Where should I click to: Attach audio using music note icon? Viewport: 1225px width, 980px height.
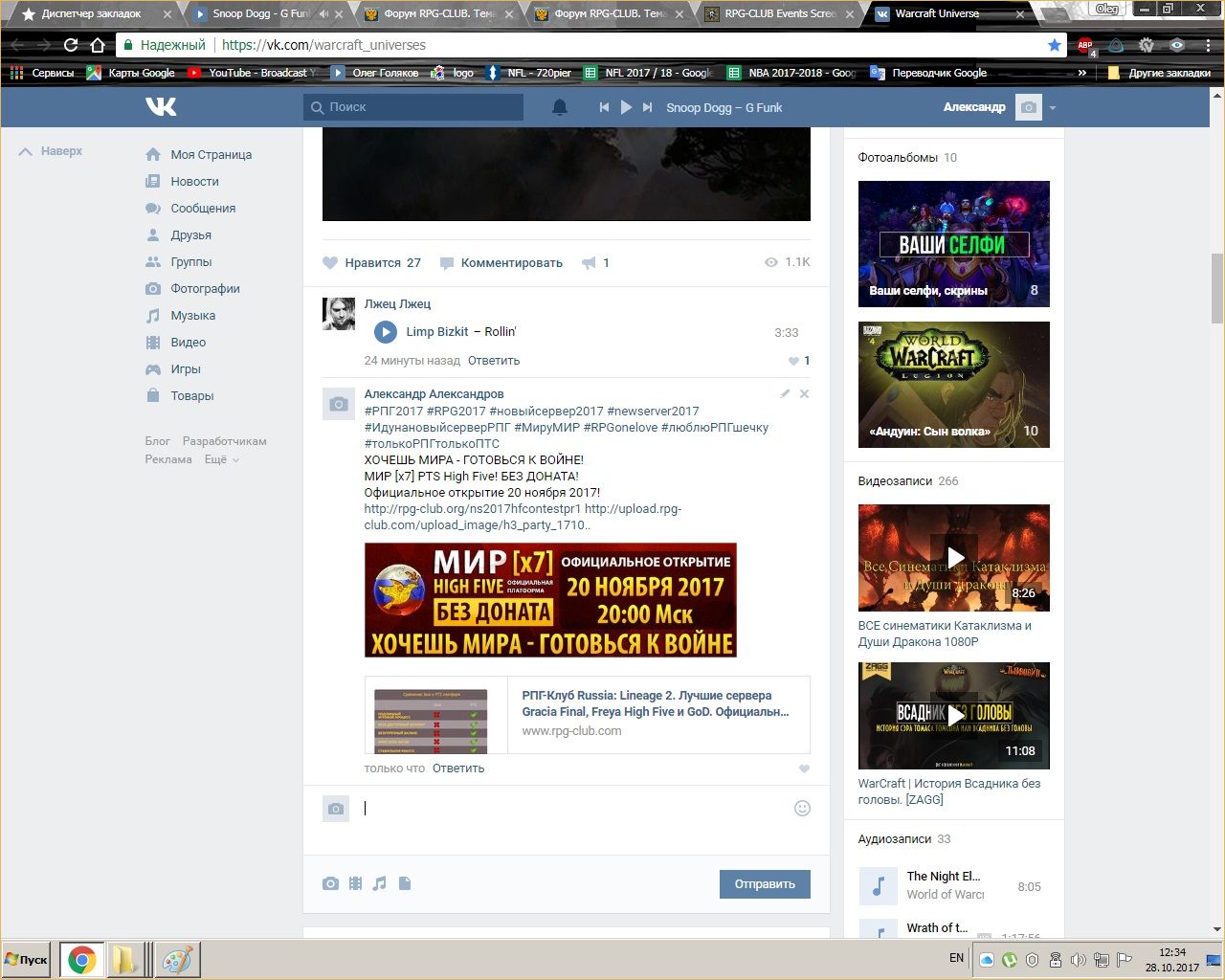380,883
